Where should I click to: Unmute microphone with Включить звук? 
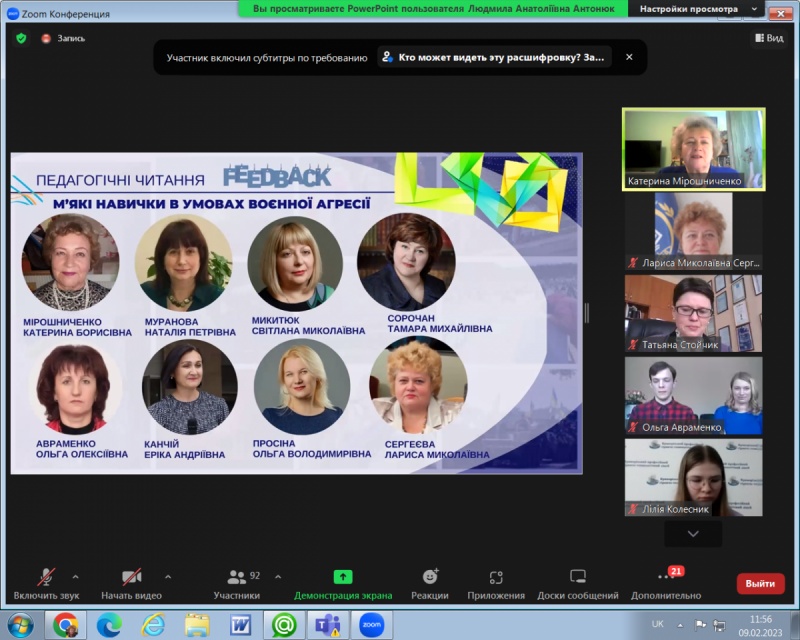(46, 577)
